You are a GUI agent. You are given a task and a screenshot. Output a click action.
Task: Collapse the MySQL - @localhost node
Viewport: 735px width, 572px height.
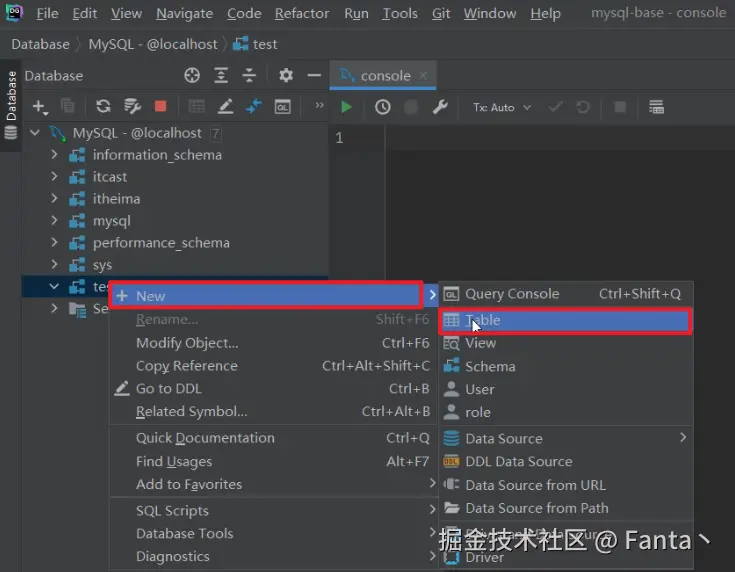[x=35, y=133]
